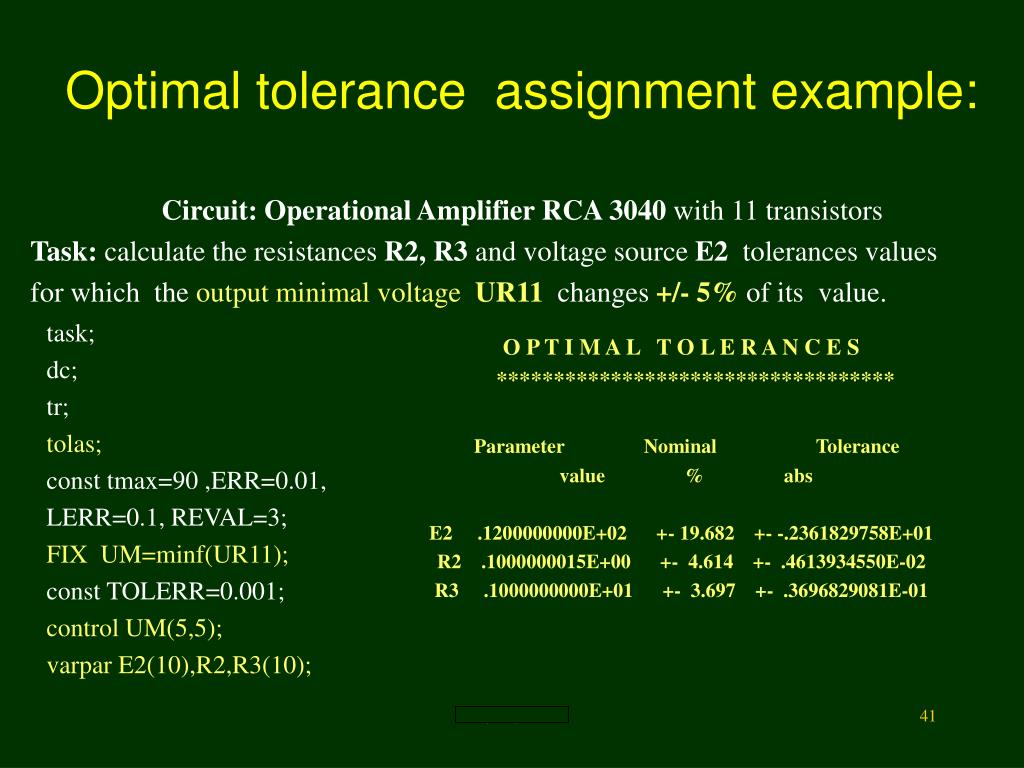Click the 'OPTIMAL TOLERANCES' heading
Screen dimensions: 1024x768
(x=682, y=347)
